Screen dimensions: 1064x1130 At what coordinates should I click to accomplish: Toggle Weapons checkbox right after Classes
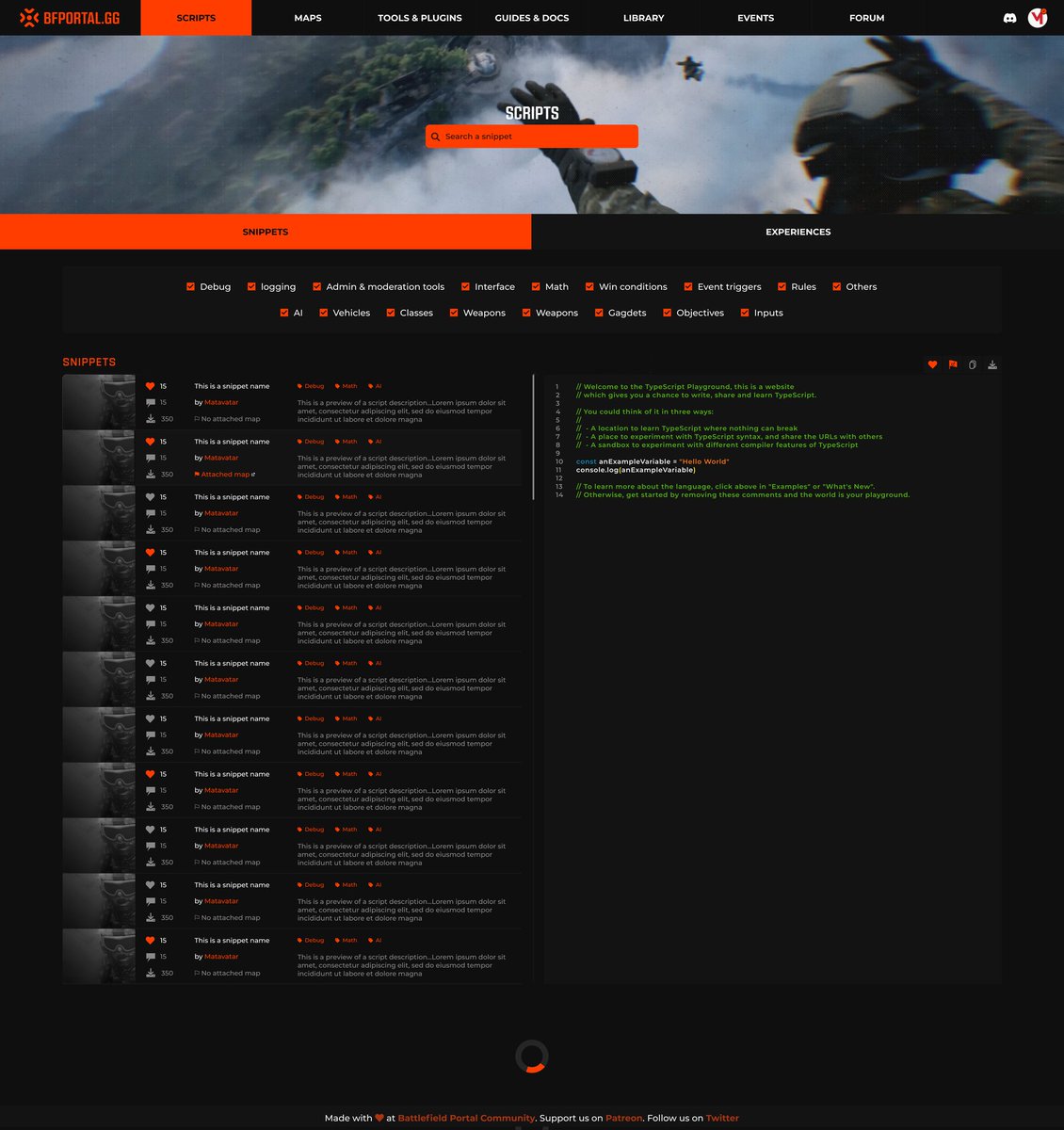(x=454, y=313)
